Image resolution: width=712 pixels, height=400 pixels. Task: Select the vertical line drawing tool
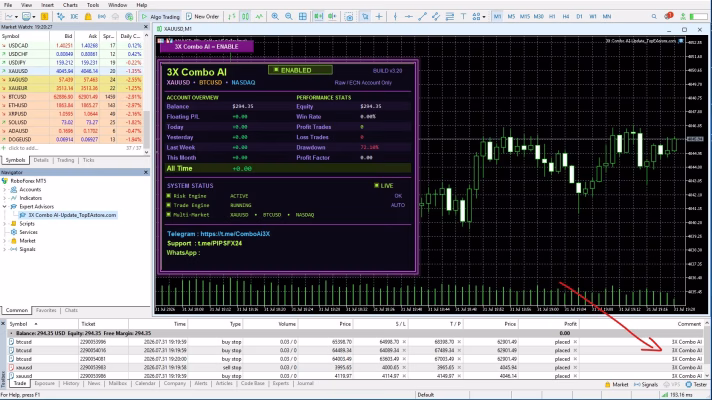pyautogui.click(x=395, y=16)
